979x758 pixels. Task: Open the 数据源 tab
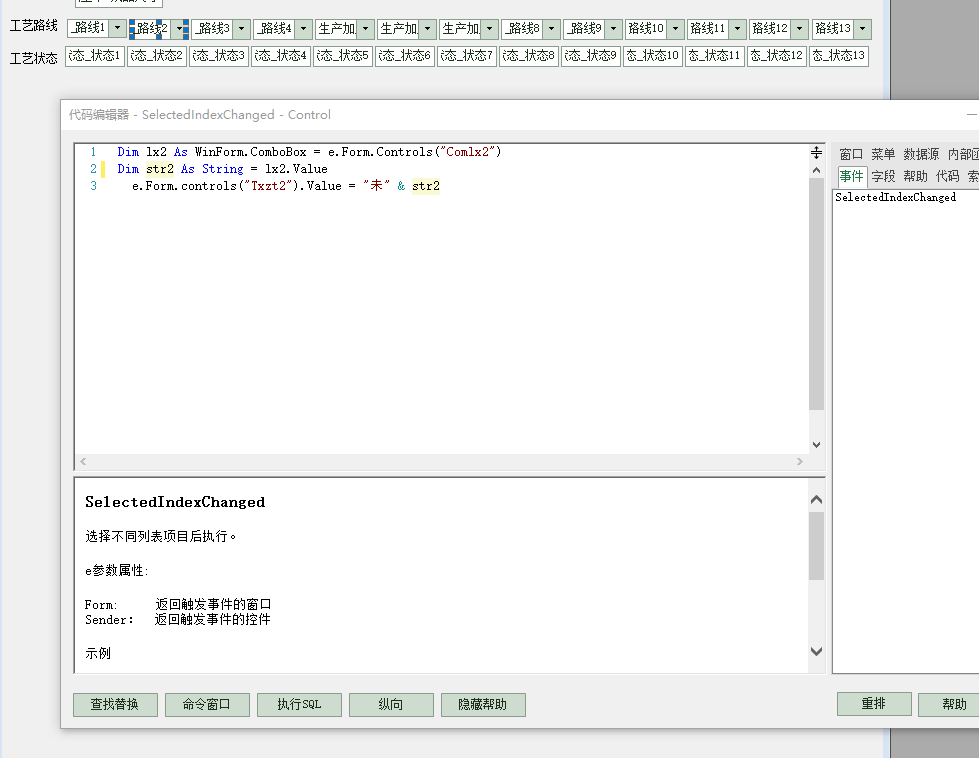921,154
